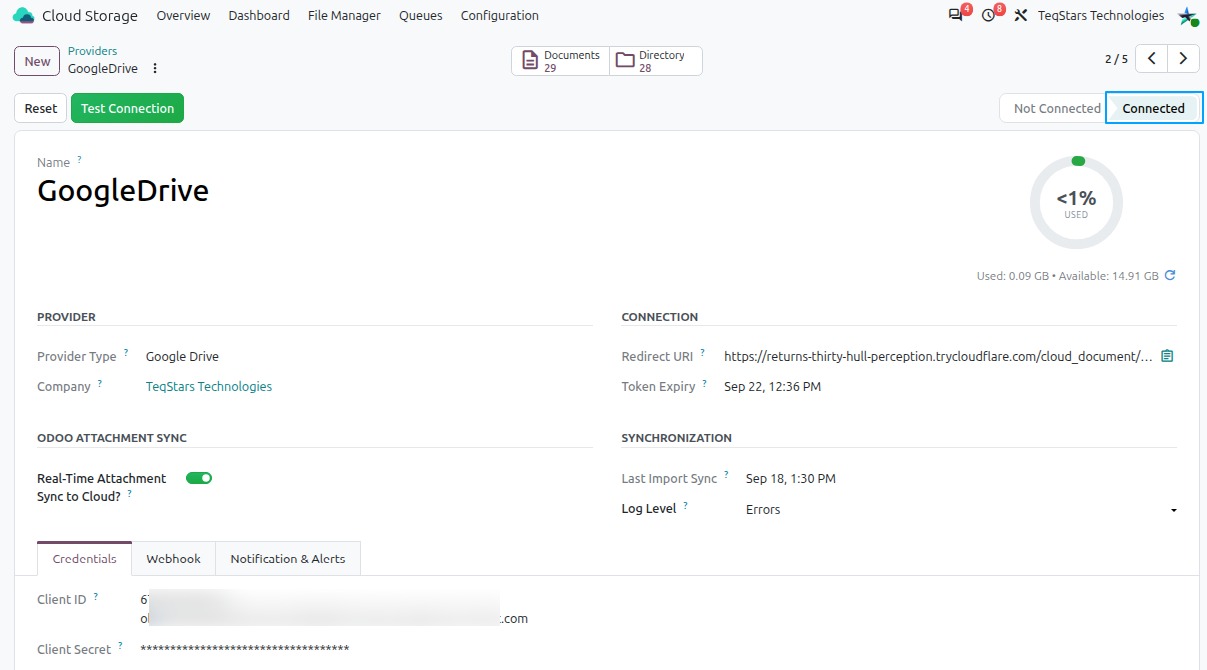Click the Redirect URI value
The height and width of the screenshot is (670, 1207).
pyautogui.click(x=938, y=357)
